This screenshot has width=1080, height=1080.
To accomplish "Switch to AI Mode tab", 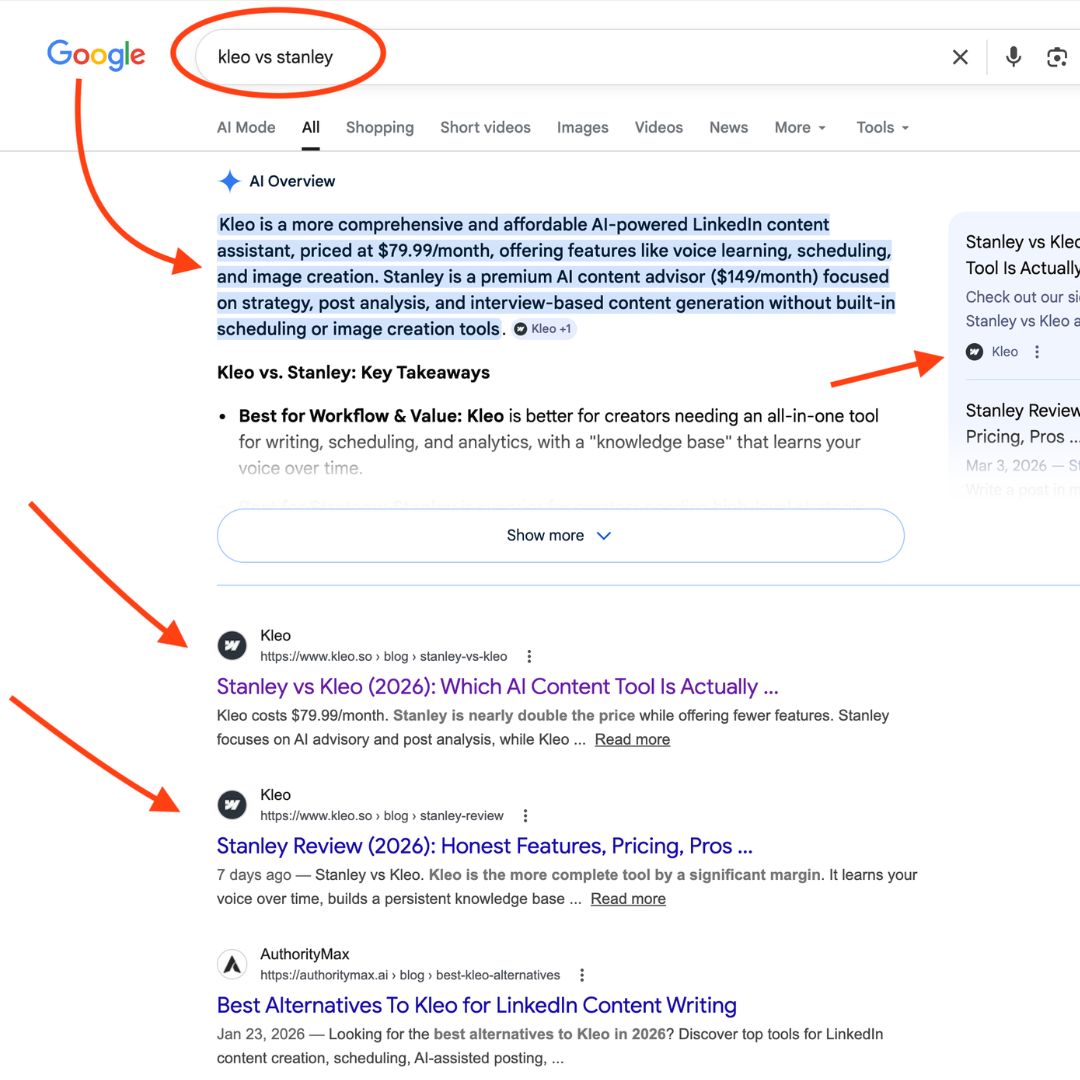I will pos(246,127).
